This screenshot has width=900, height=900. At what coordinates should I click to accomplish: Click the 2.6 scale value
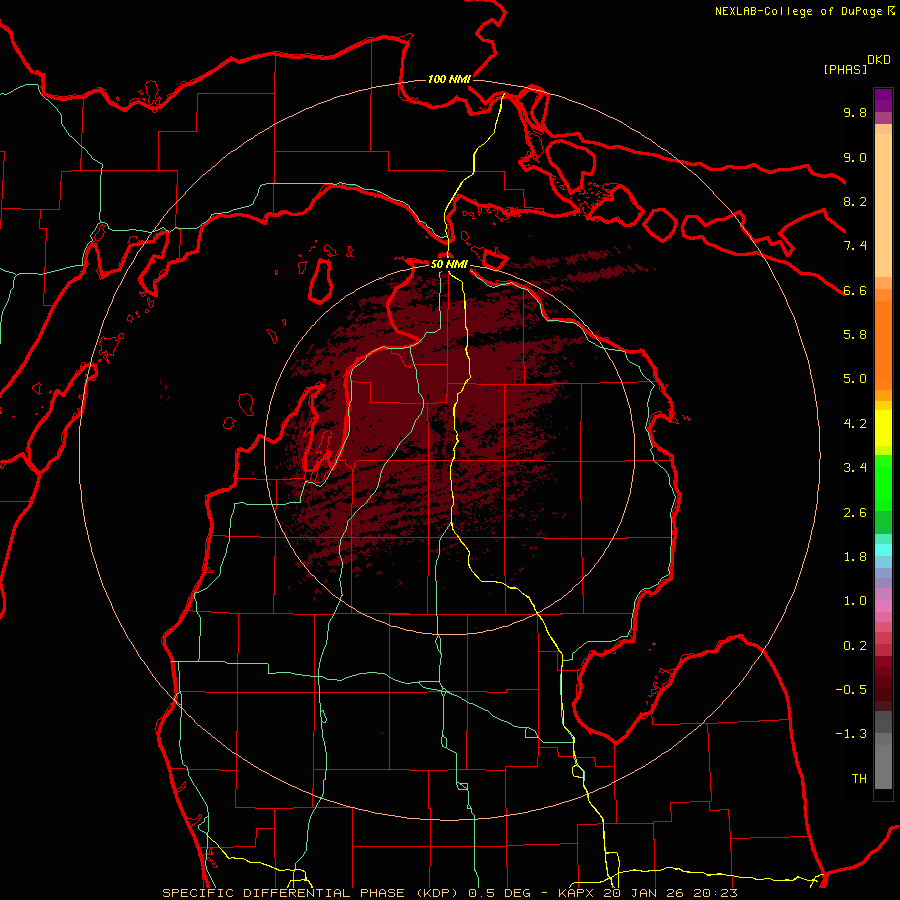[x=855, y=513]
